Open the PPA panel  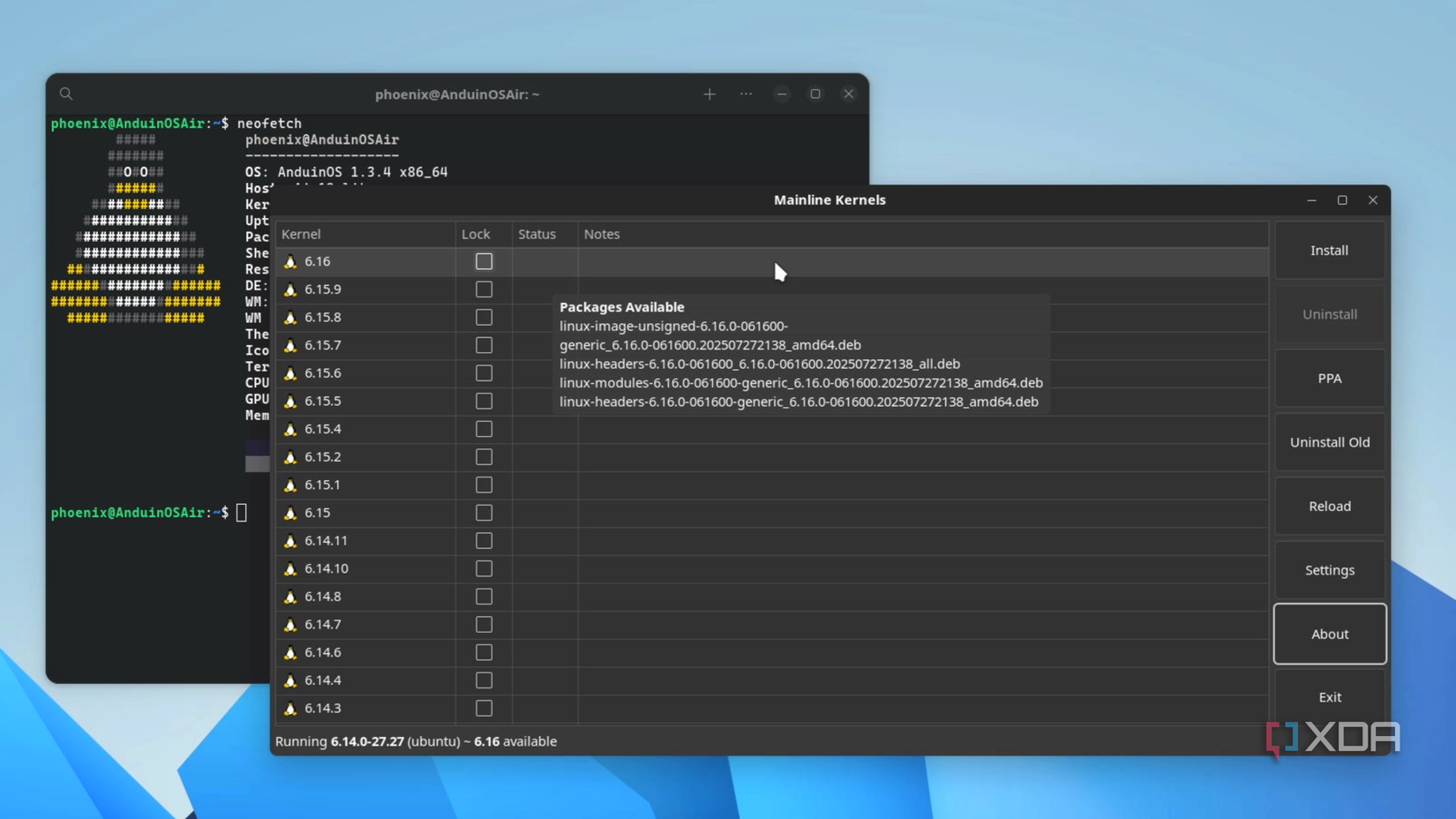pos(1329,378)
